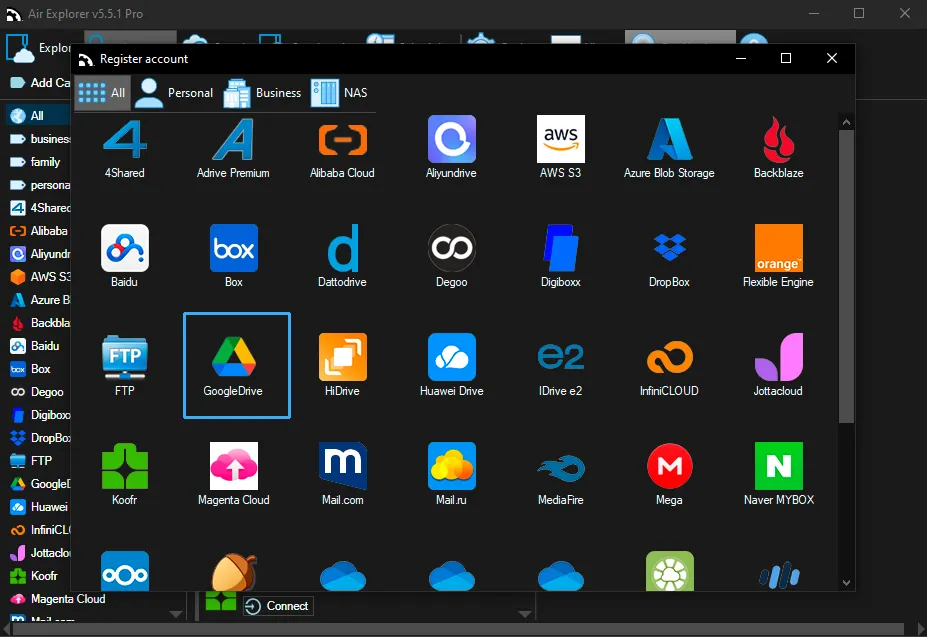
Task: Select Degoo in main window sidebar
Action: point(37,392)
